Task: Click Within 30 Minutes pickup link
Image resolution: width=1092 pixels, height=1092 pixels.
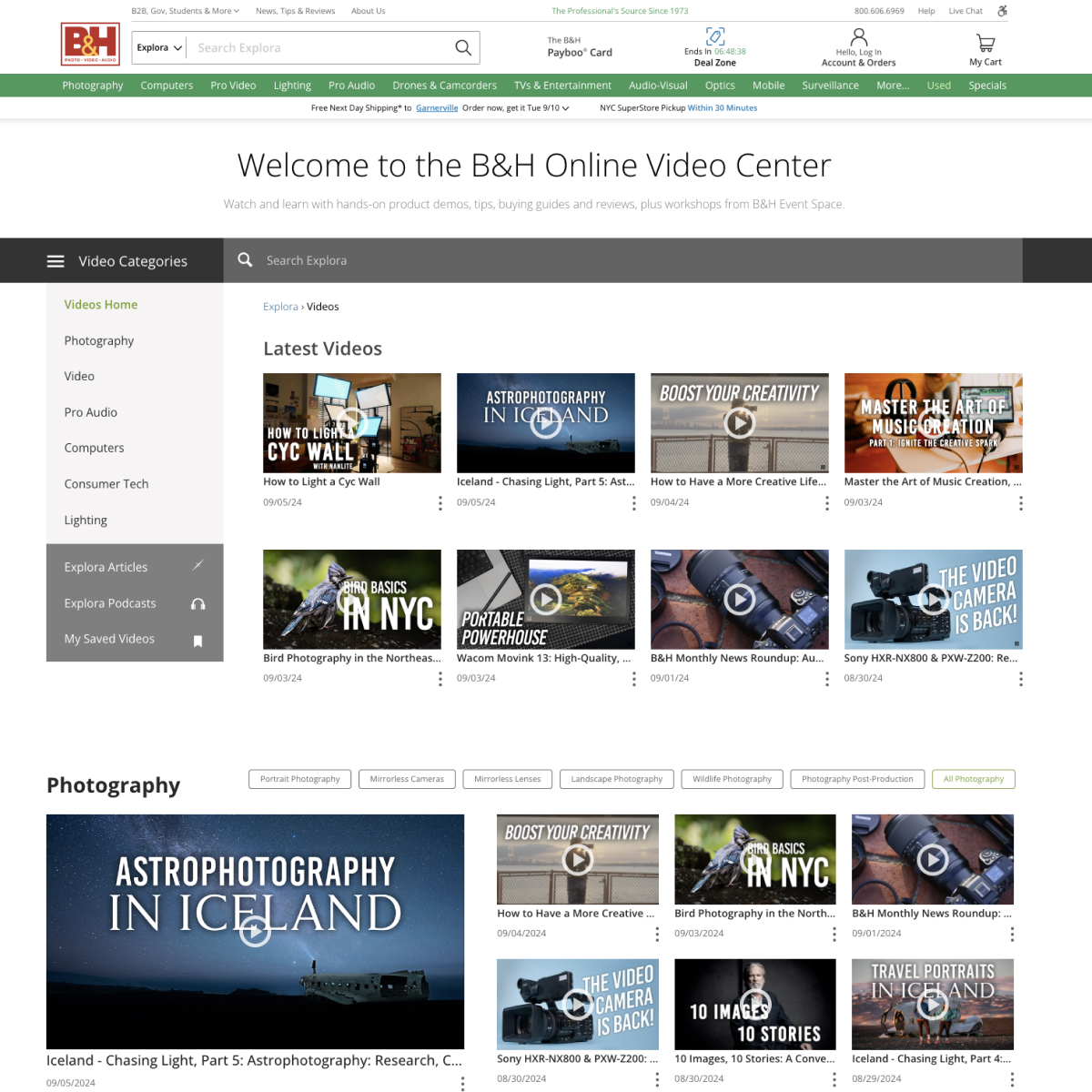Action: click(723, 108)
